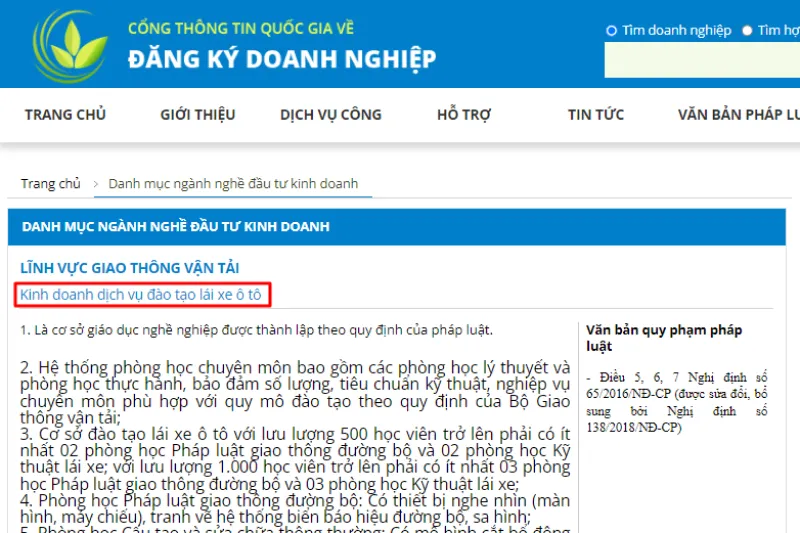Viewport: 800px width, 533px height.
Task: Click the 'Trang chủ' breadcrumb link
Action: coord(51,184)
